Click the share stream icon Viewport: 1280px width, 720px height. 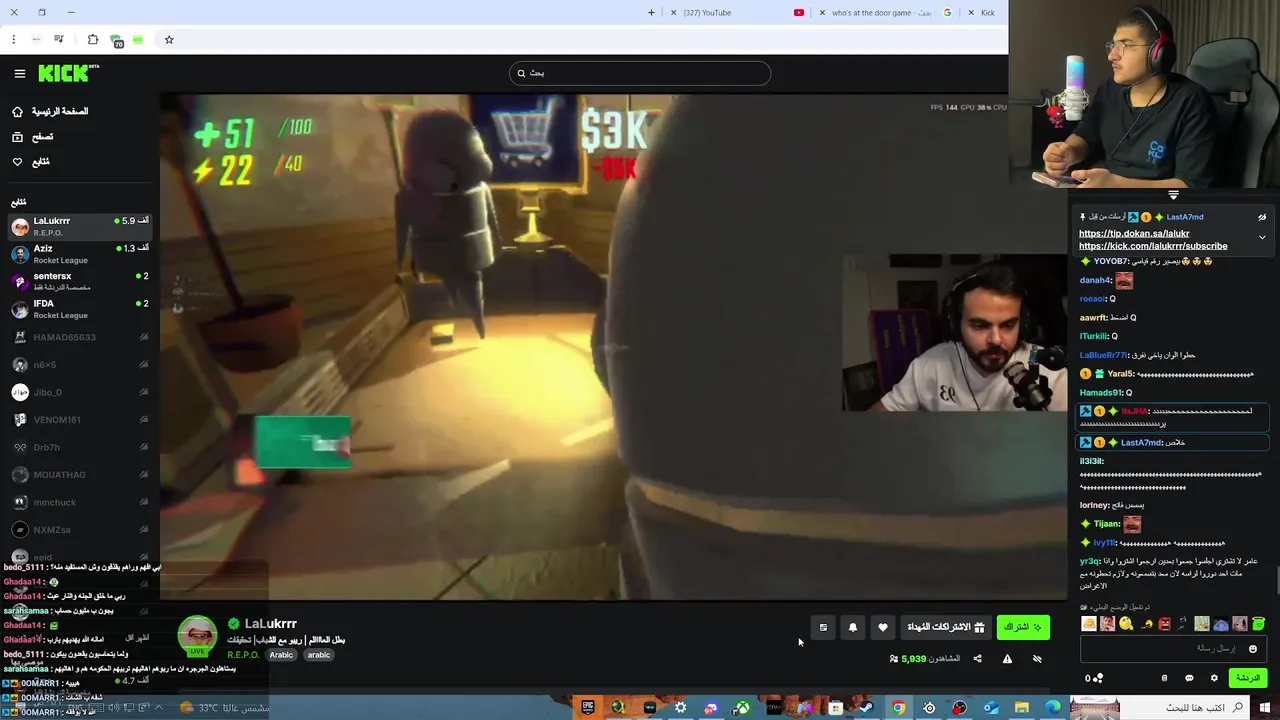tap(977, 659)
